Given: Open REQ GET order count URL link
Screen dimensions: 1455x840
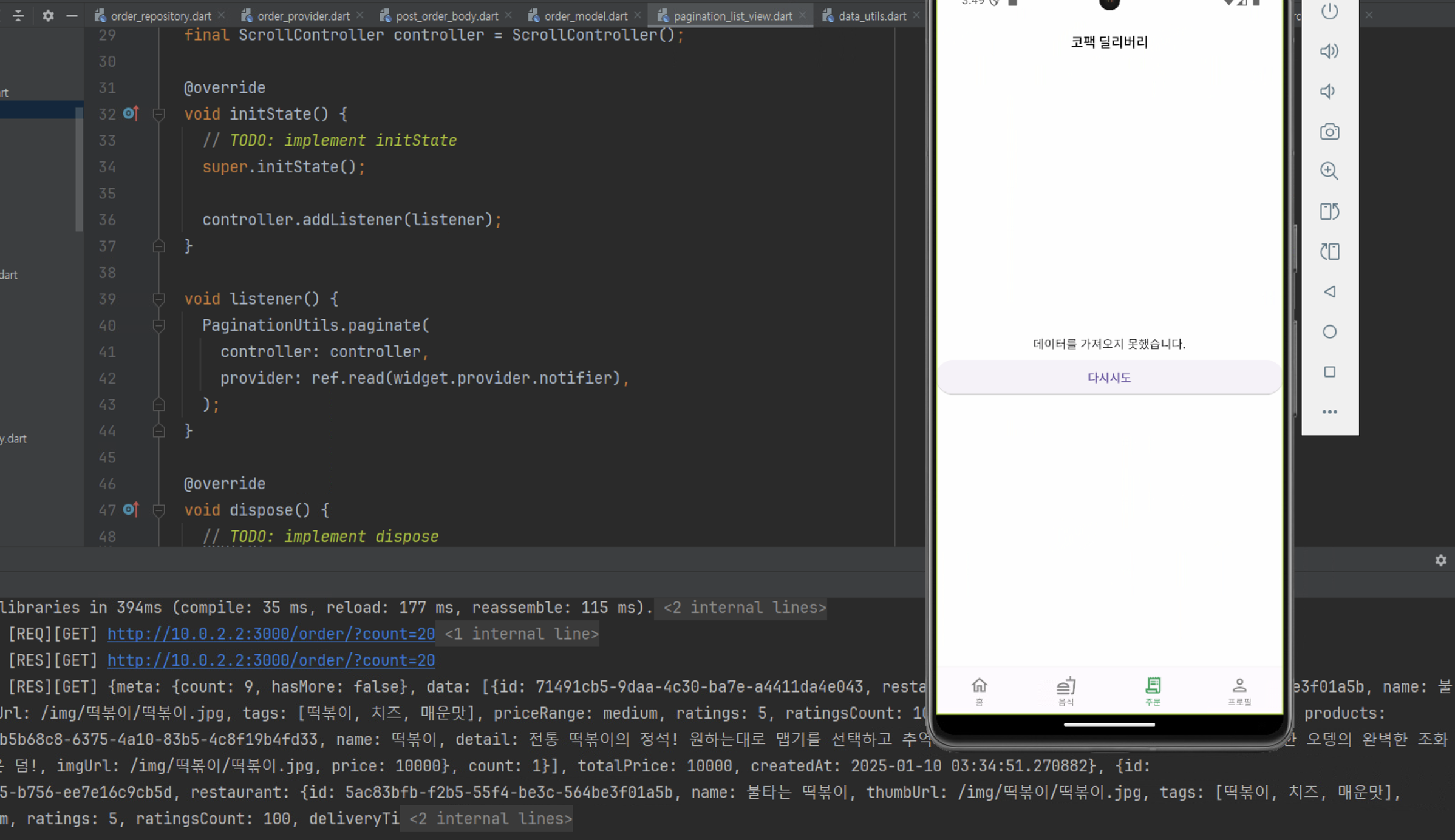Looking at the screenshot, I should click(271, 634).
